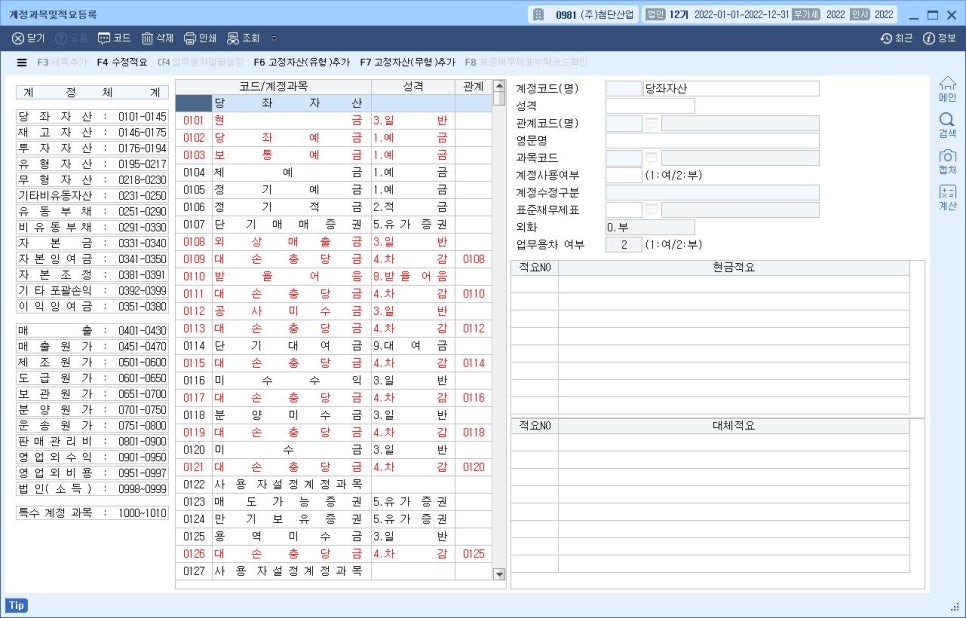The image size is (966, 618).
Task: Select 재고자산 : 0146-0175 category
Action: point(92,132)
